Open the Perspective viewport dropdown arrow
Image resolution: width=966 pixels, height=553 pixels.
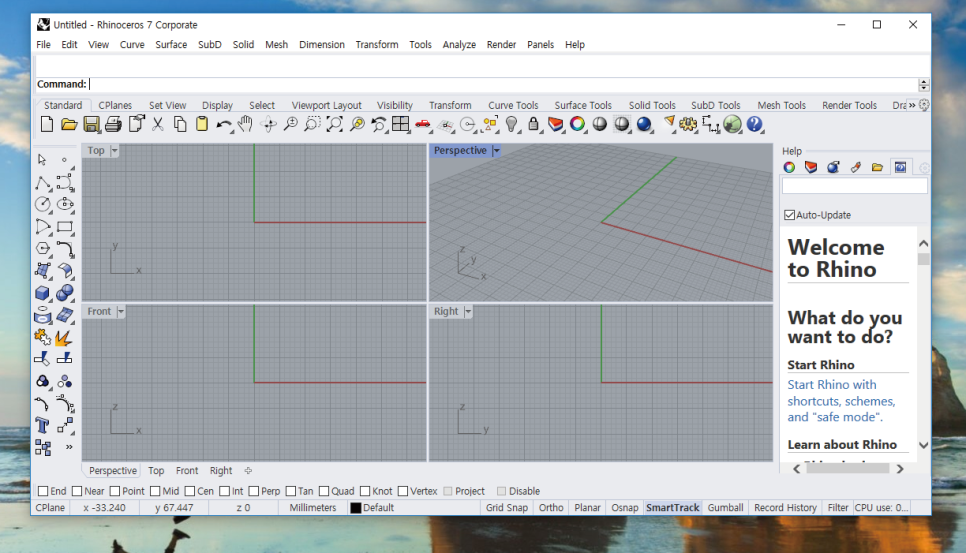pos(497,150)
